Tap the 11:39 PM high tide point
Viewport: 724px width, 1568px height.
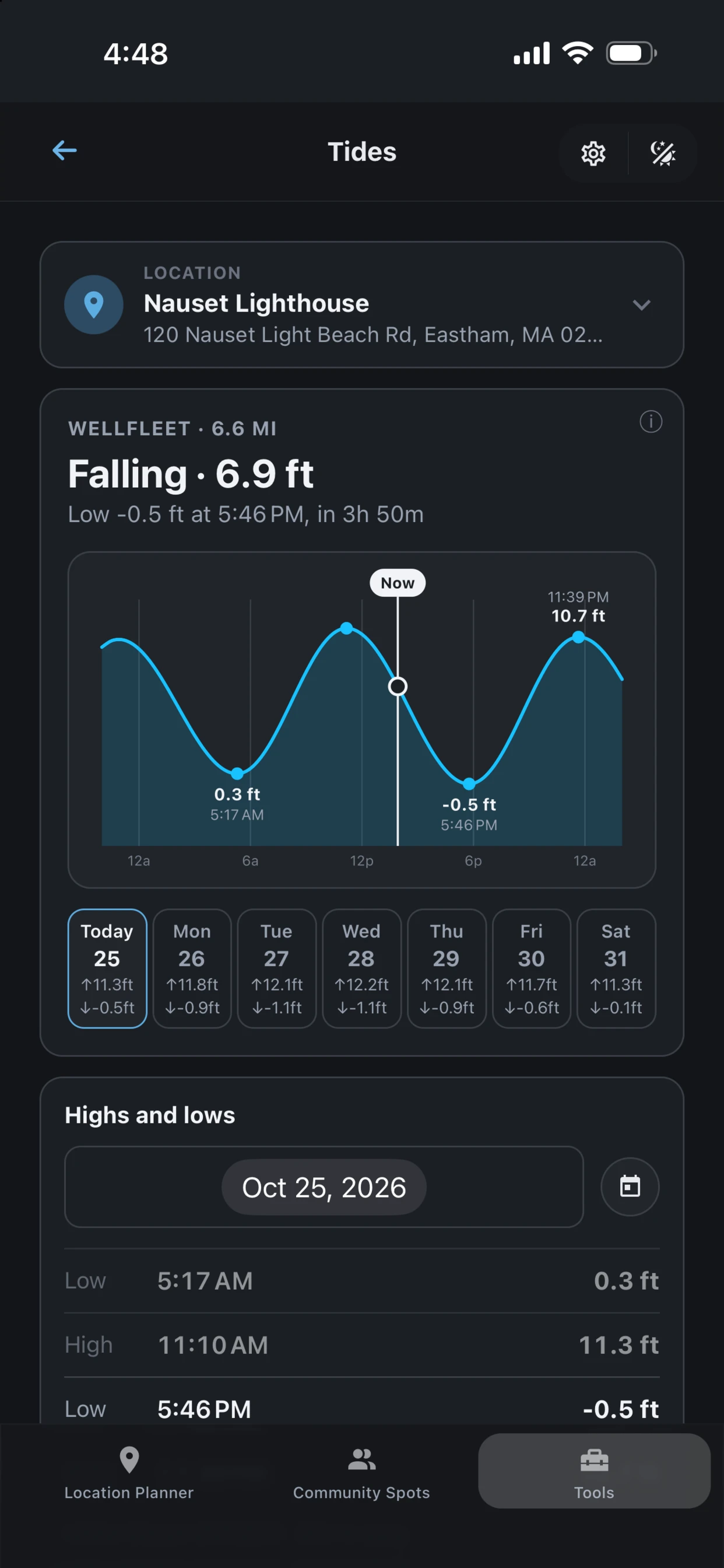click(578, 636)
